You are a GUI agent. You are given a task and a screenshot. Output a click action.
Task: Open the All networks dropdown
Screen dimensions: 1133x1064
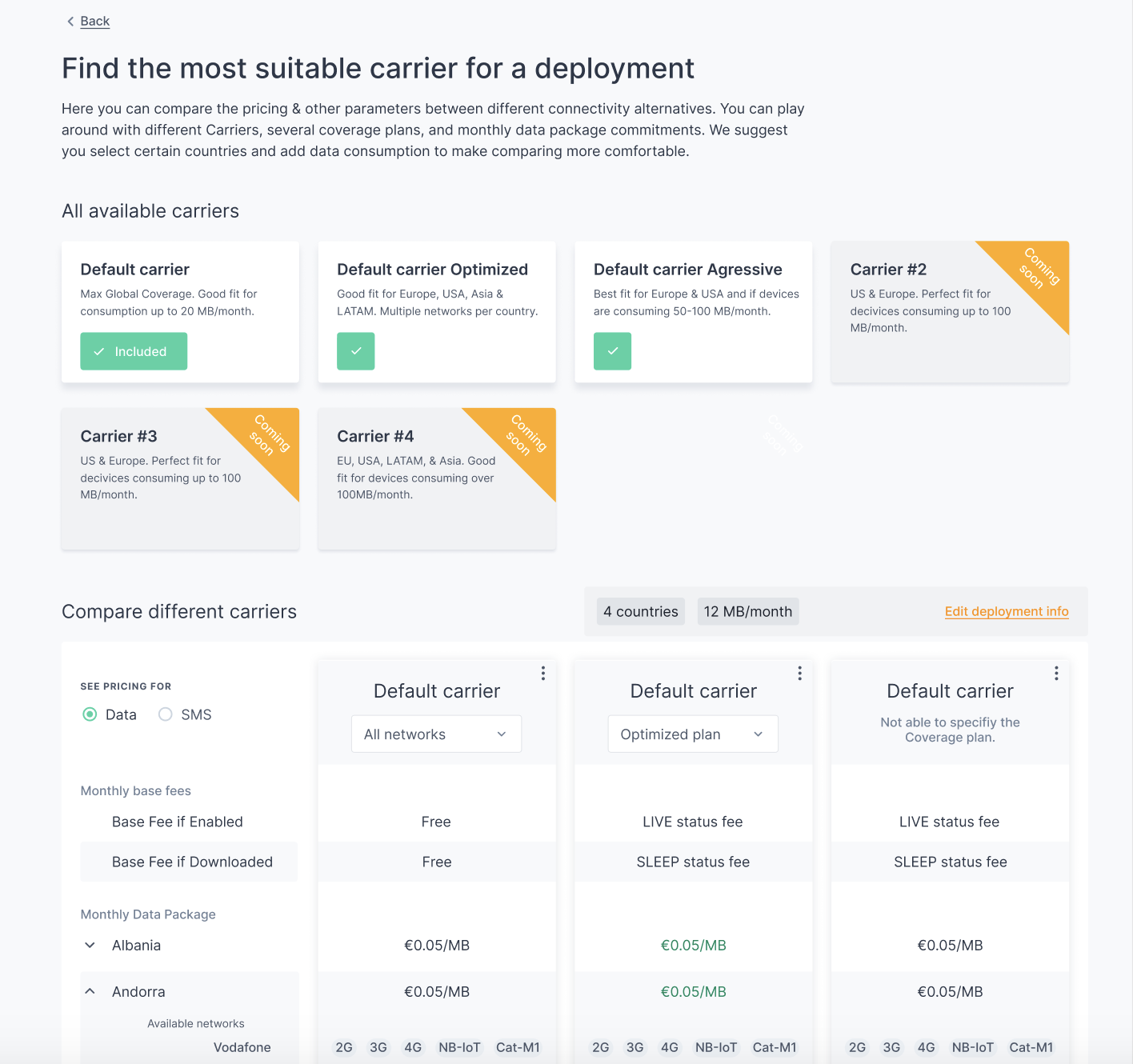pos(436,734)
